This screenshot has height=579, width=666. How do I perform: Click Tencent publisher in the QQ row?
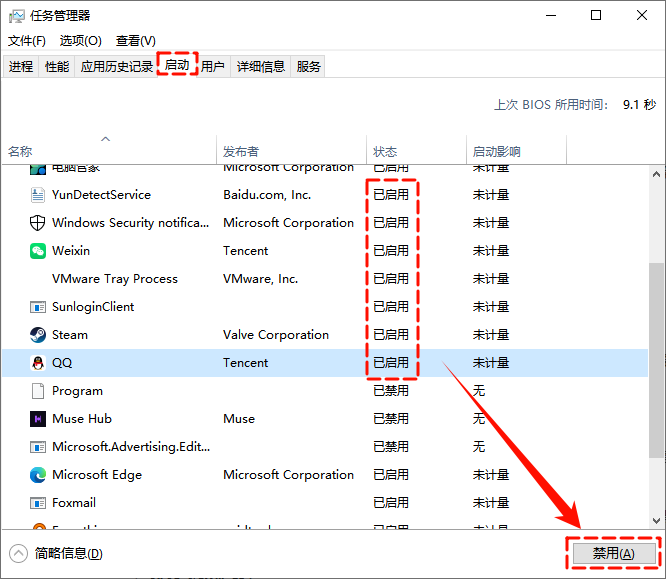(x=246, y=363)
